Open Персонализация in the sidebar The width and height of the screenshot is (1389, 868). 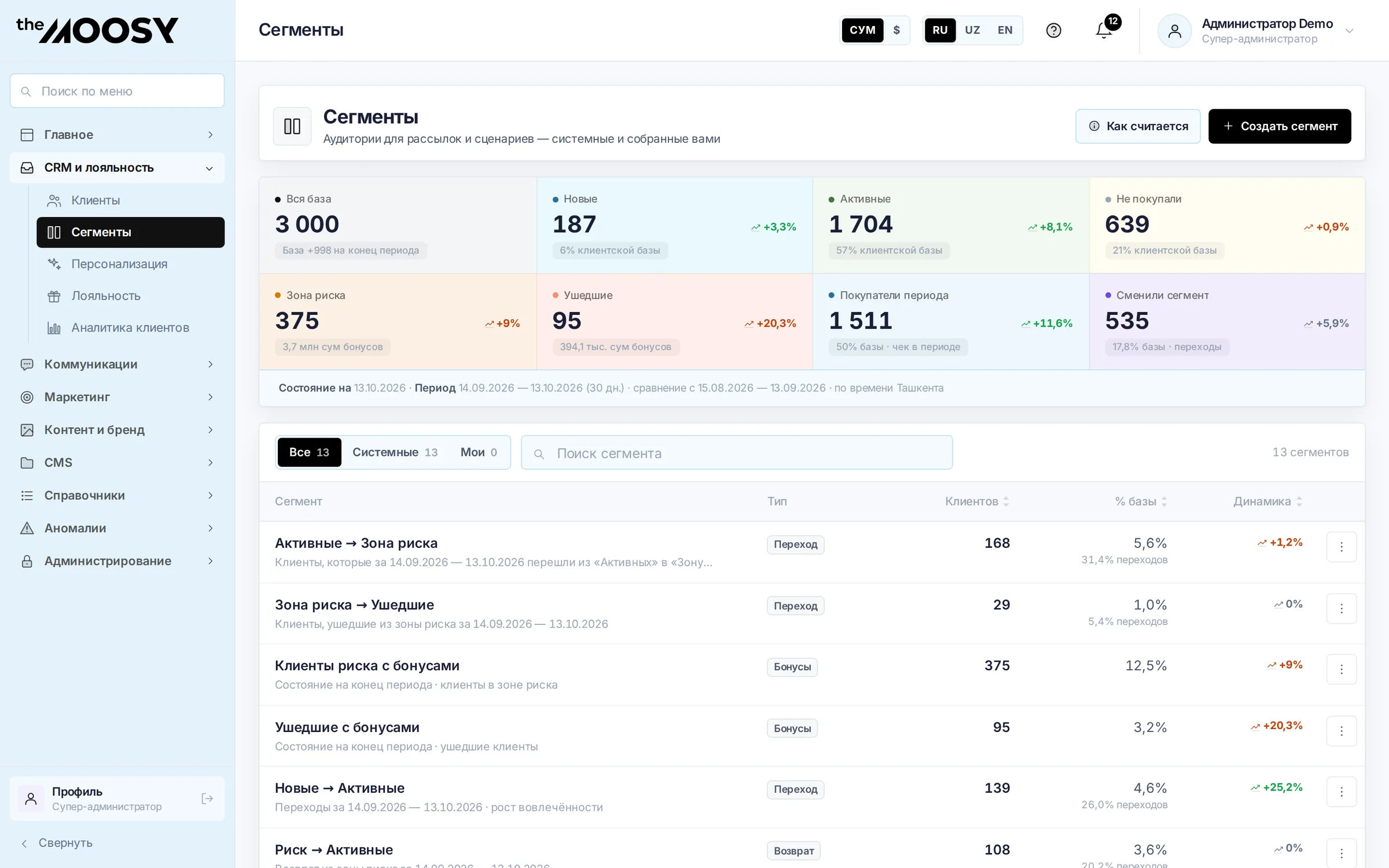coord(130,264)
